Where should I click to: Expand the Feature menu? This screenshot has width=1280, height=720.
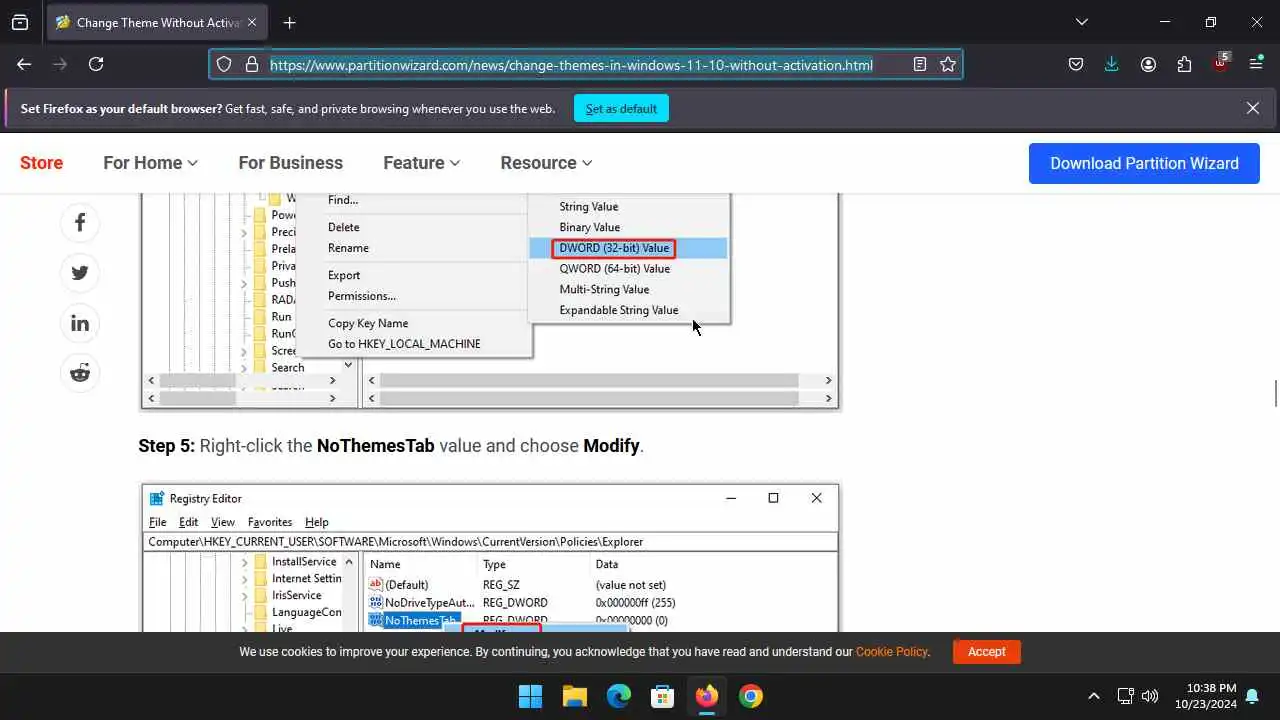[x=421, y=163]
